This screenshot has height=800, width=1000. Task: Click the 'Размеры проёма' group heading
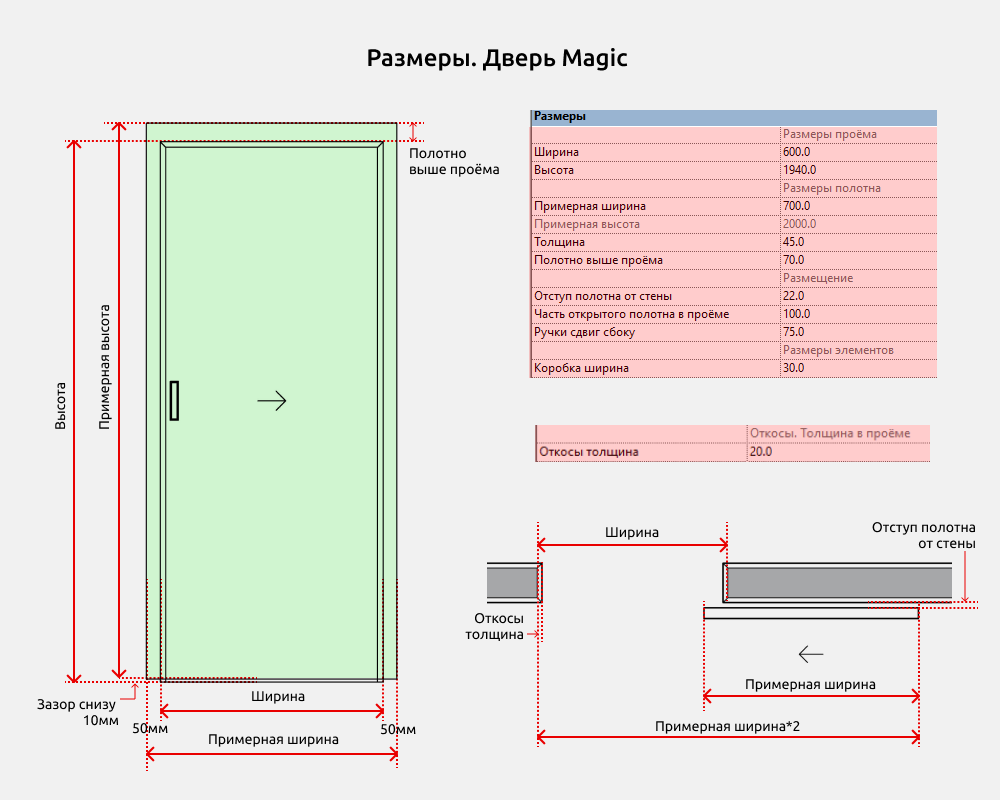point(830,134)
